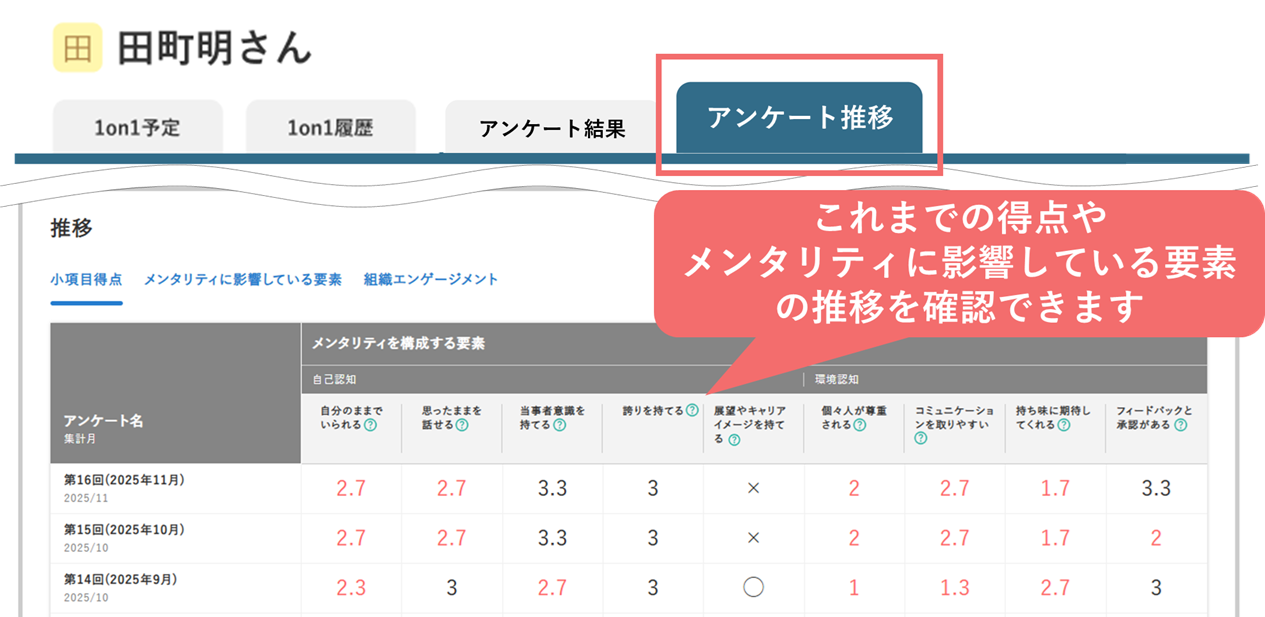Viewport: 1265px width, 617px height.
Task: Select the アンケート推移 tab
Action: pos(799,118)
